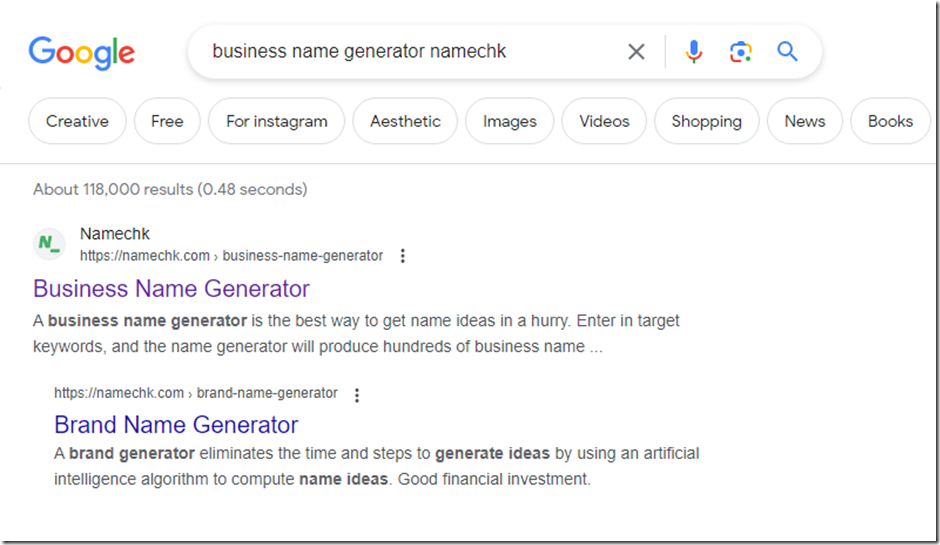Start voice search with microphone icon
940x545 pixels.
pos(693,52)
